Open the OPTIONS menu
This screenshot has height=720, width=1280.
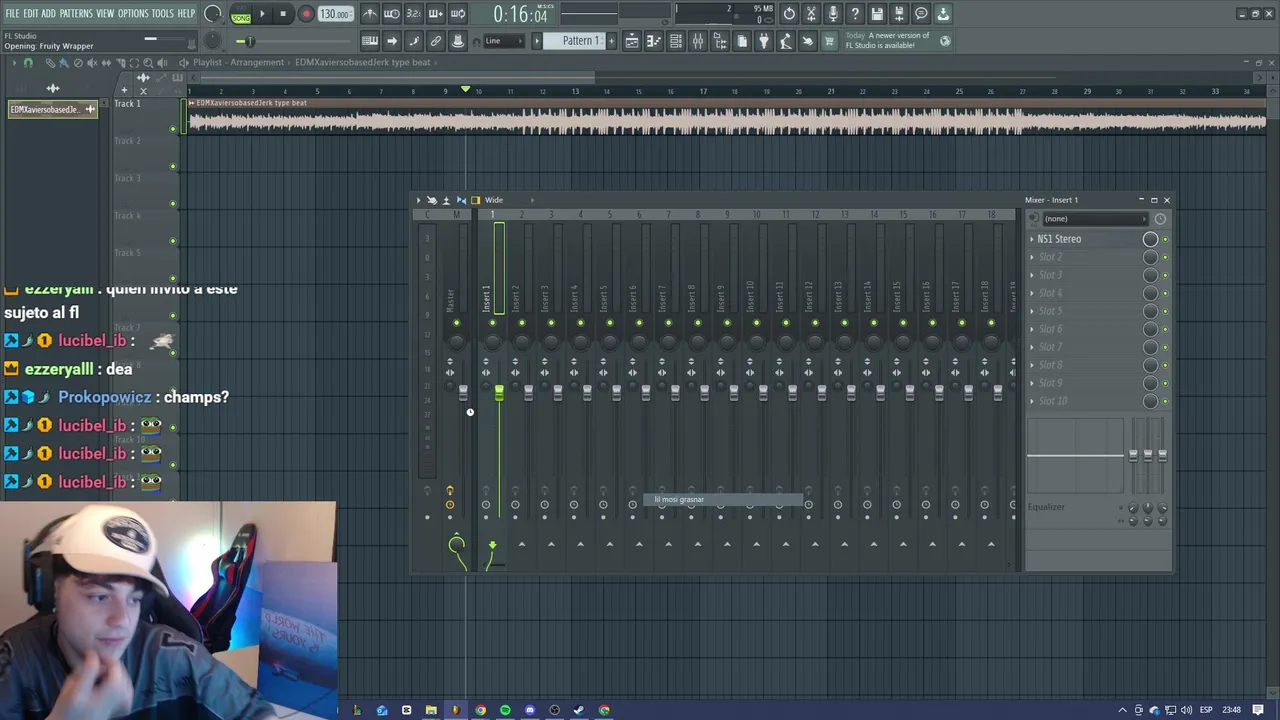(133, 13)
